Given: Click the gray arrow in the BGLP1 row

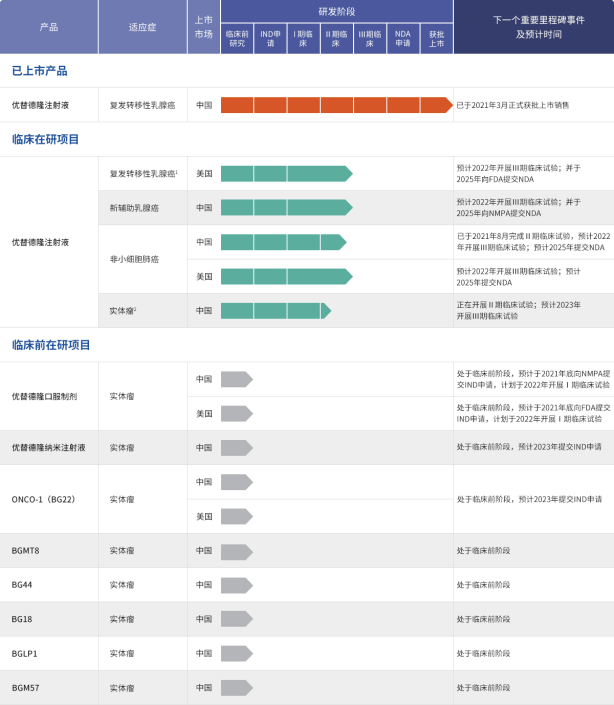Looking at the screenshot, I should coord(236,654).
